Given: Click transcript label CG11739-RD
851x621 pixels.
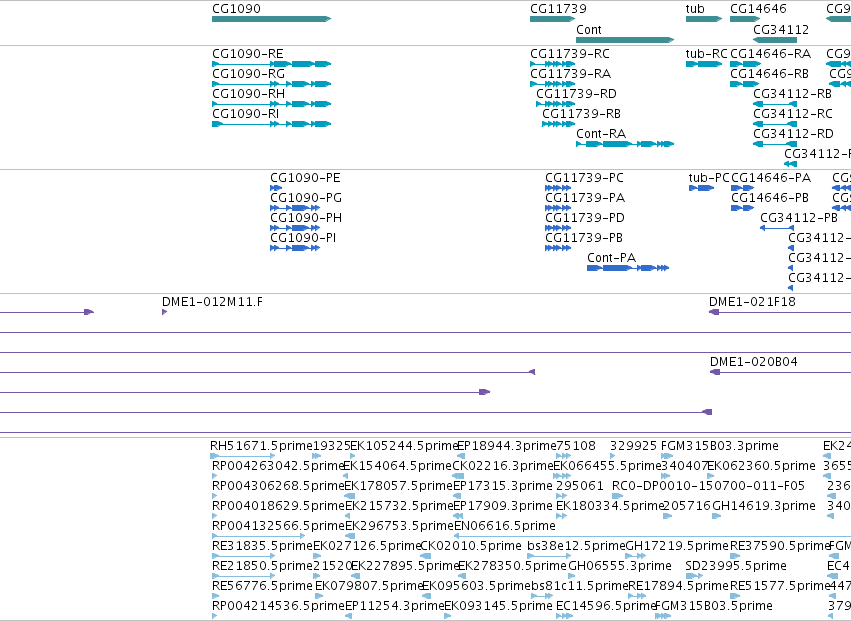Looking at the screenshot, I should coord(576,94).
